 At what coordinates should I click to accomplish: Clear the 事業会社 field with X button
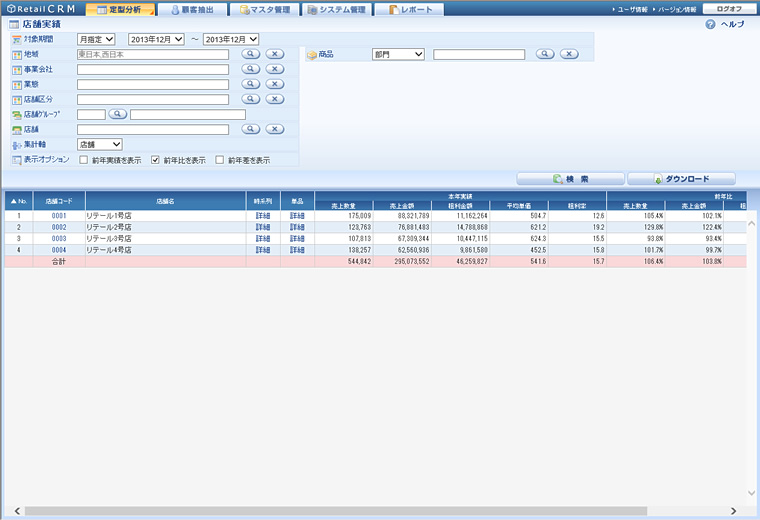tap(275, 69)
